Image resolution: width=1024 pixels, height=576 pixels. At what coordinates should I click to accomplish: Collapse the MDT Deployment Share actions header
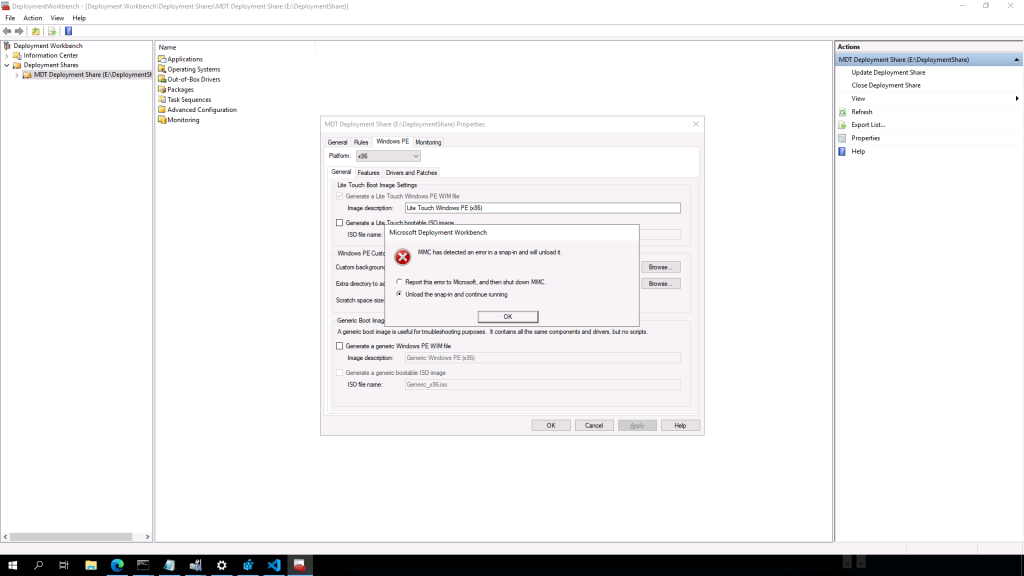click(1016, 60)
